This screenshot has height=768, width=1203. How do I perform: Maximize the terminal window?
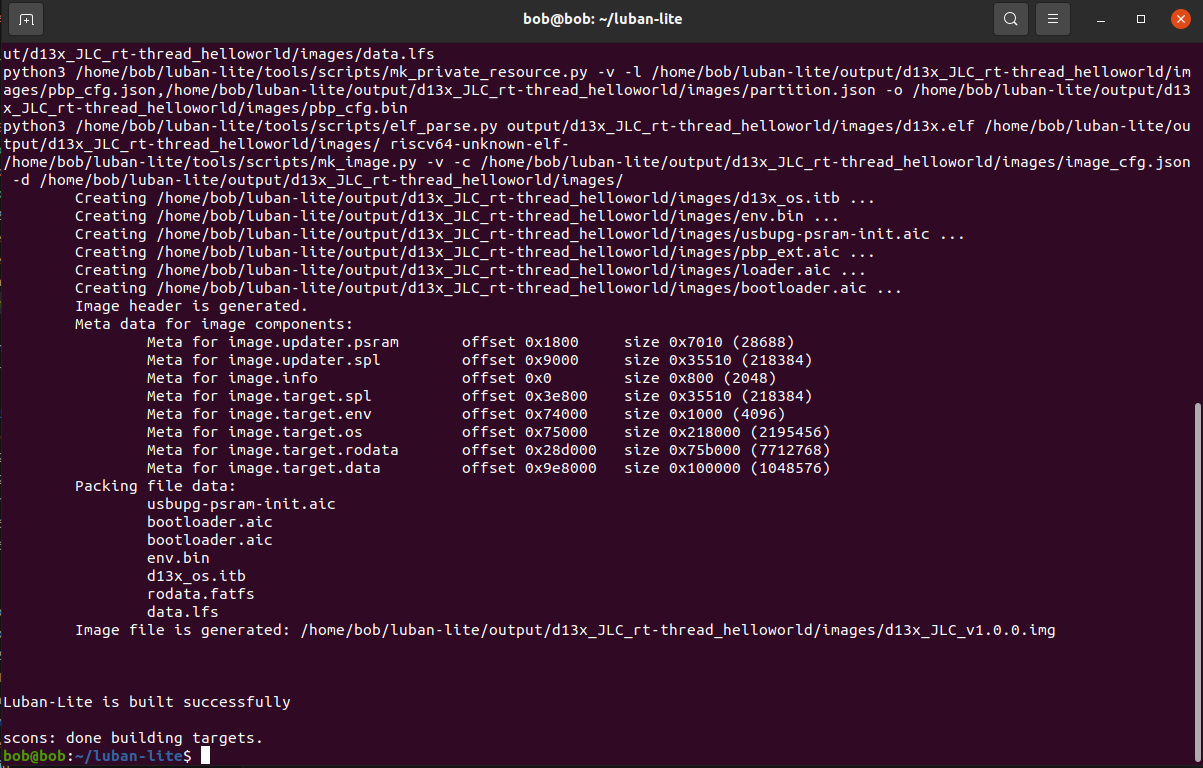point(1141,19)
